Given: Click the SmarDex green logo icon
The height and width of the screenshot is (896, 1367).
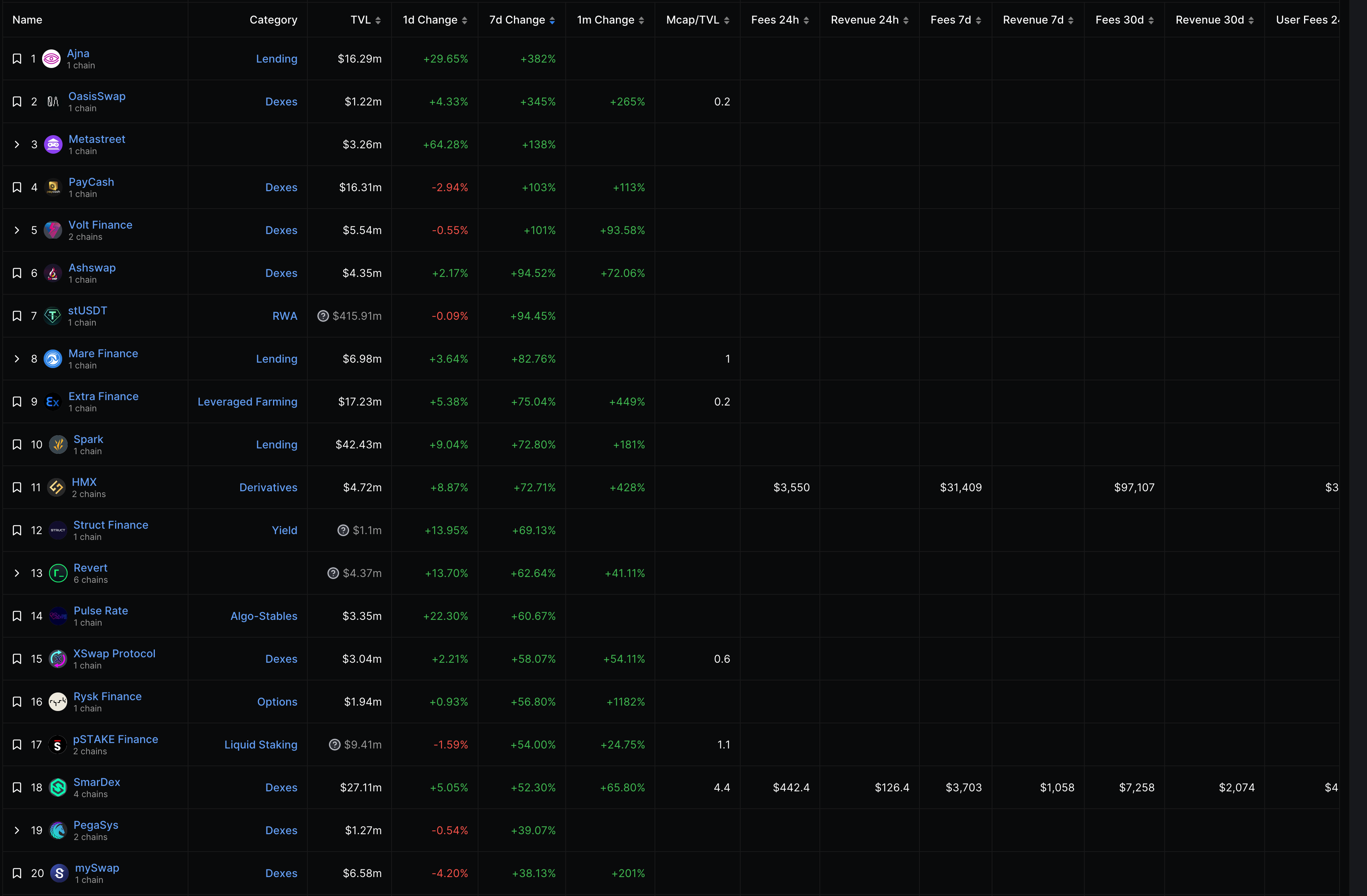Looking at the screenshot, I should click(58, 787).
